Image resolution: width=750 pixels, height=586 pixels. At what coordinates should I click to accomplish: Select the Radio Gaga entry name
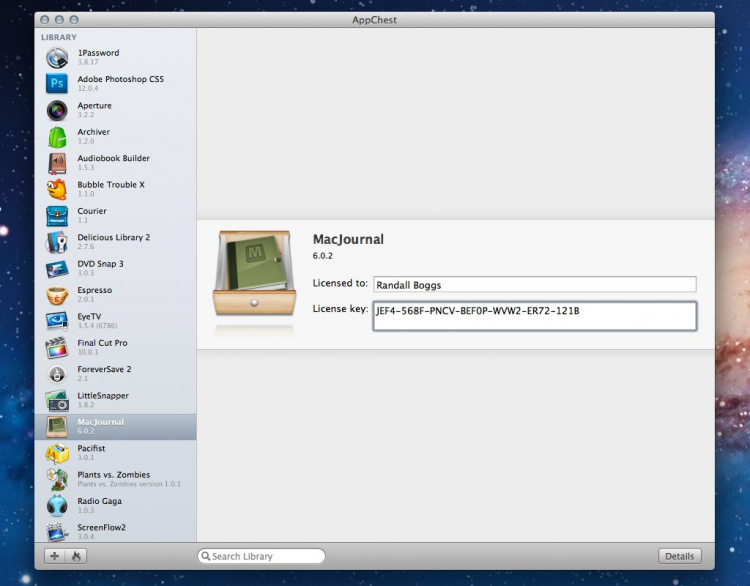[99, 501]
